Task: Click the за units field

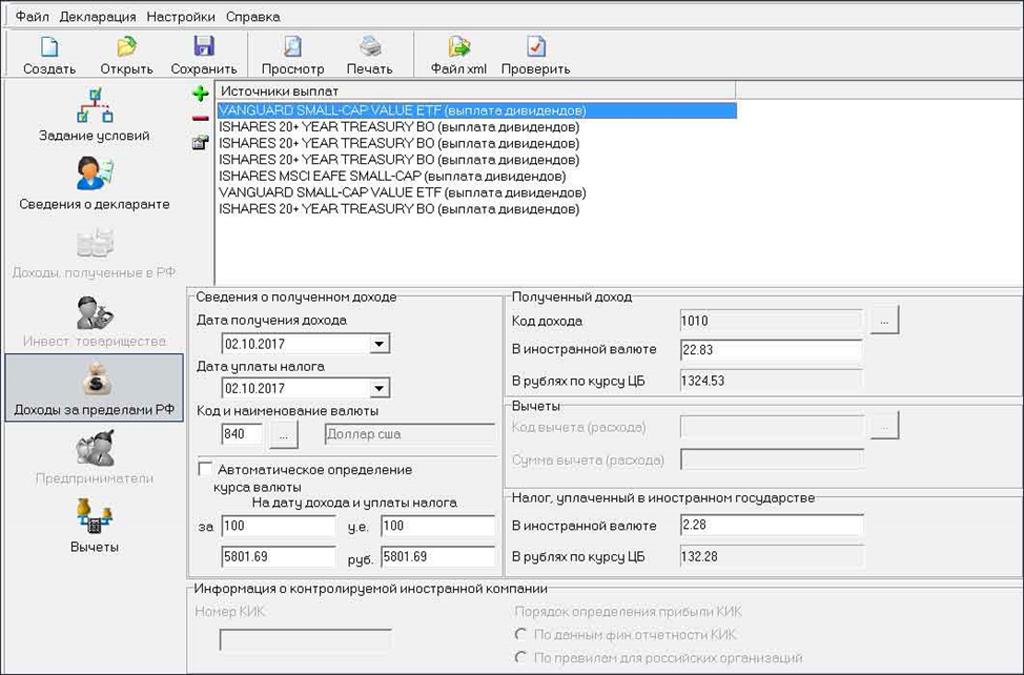Action: pyautogui.click(x=279, y=526)
